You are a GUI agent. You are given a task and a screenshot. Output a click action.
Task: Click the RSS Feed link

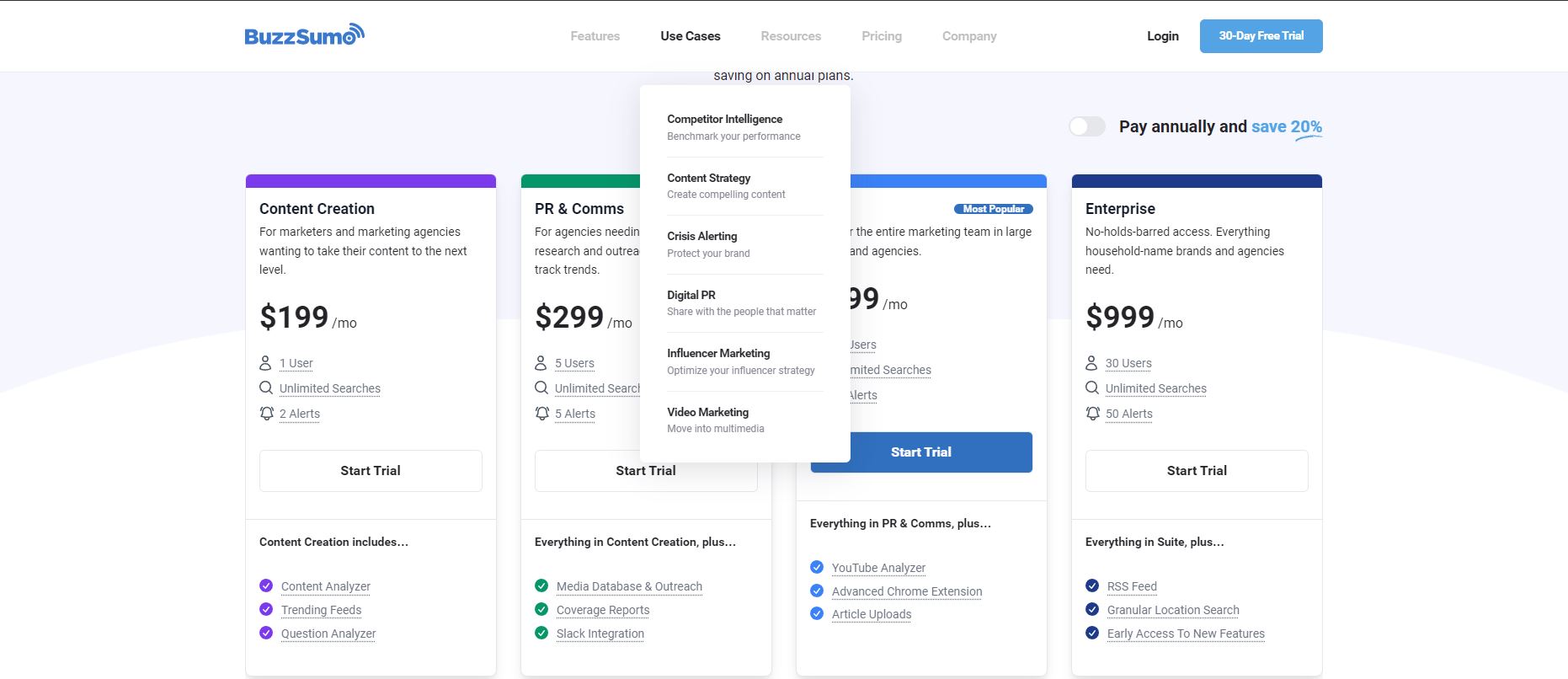(1132, 586)
